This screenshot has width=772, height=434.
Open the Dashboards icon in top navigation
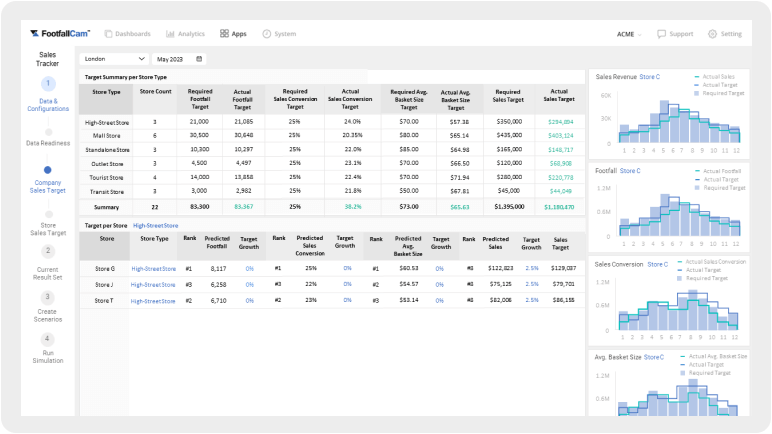pos(108,34)
